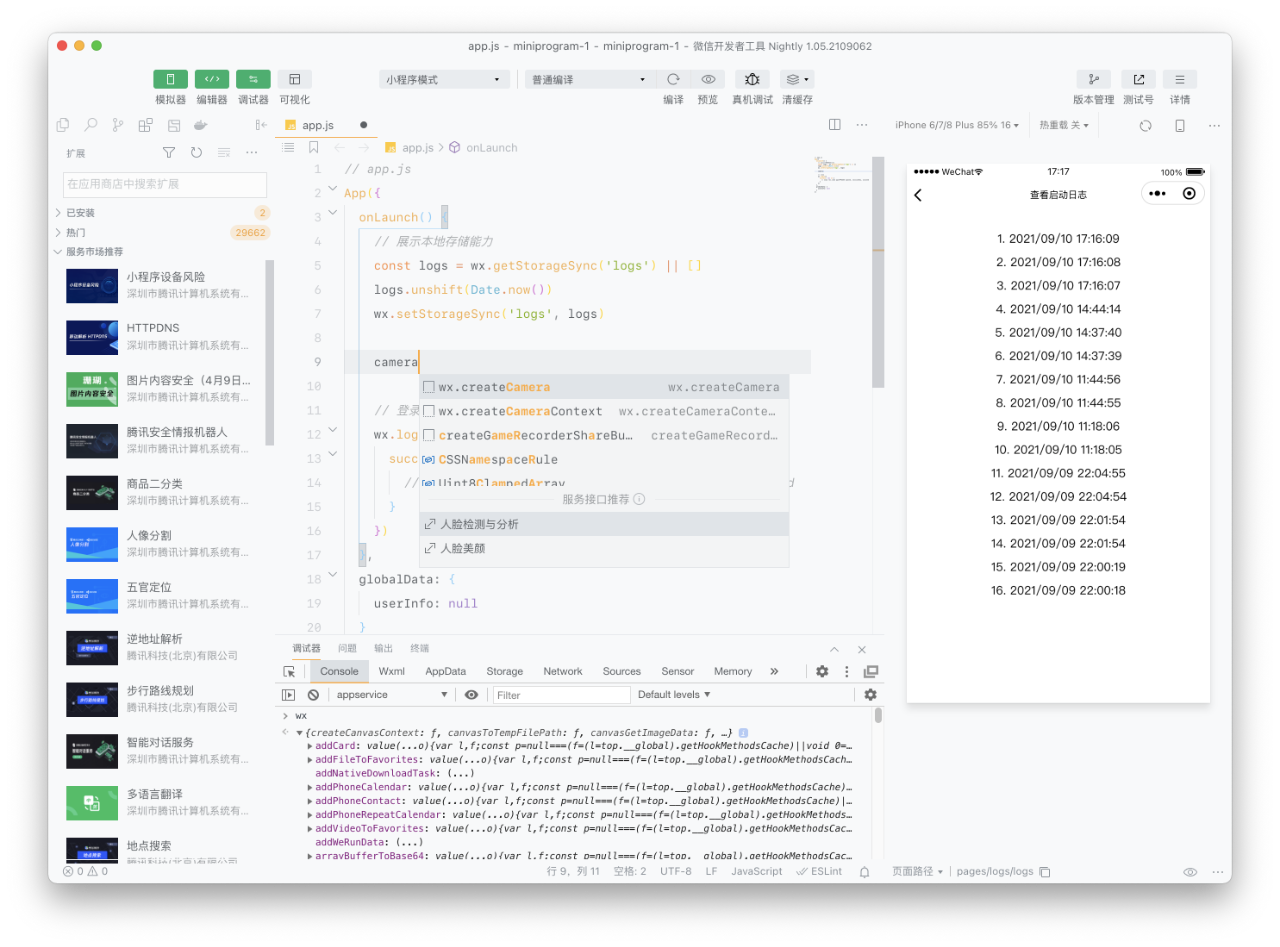This screenshot has width=1280, height=947.
Task: Toggle the live expression eye icon in console
Action: (471, 694)
